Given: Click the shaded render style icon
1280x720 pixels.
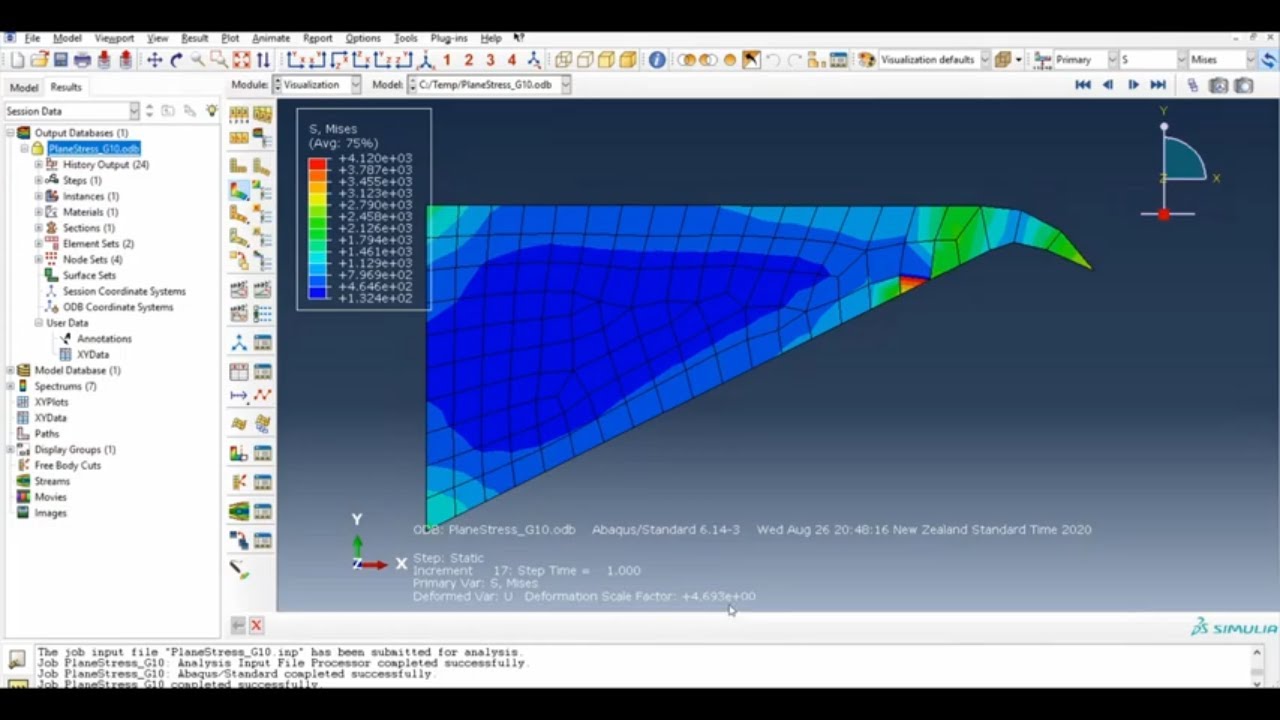Looking at the screenshot, I should pyautogui.click(x=628, y=60).
